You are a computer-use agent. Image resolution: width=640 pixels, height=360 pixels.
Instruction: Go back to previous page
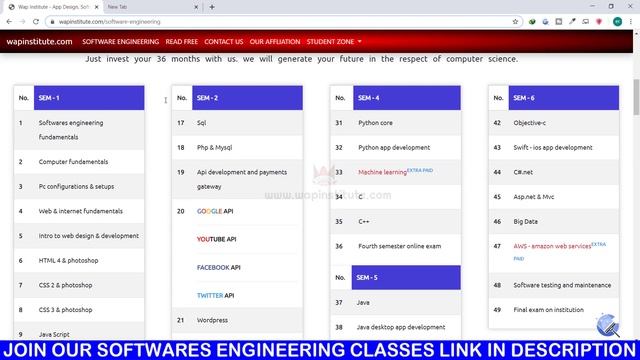9,22
